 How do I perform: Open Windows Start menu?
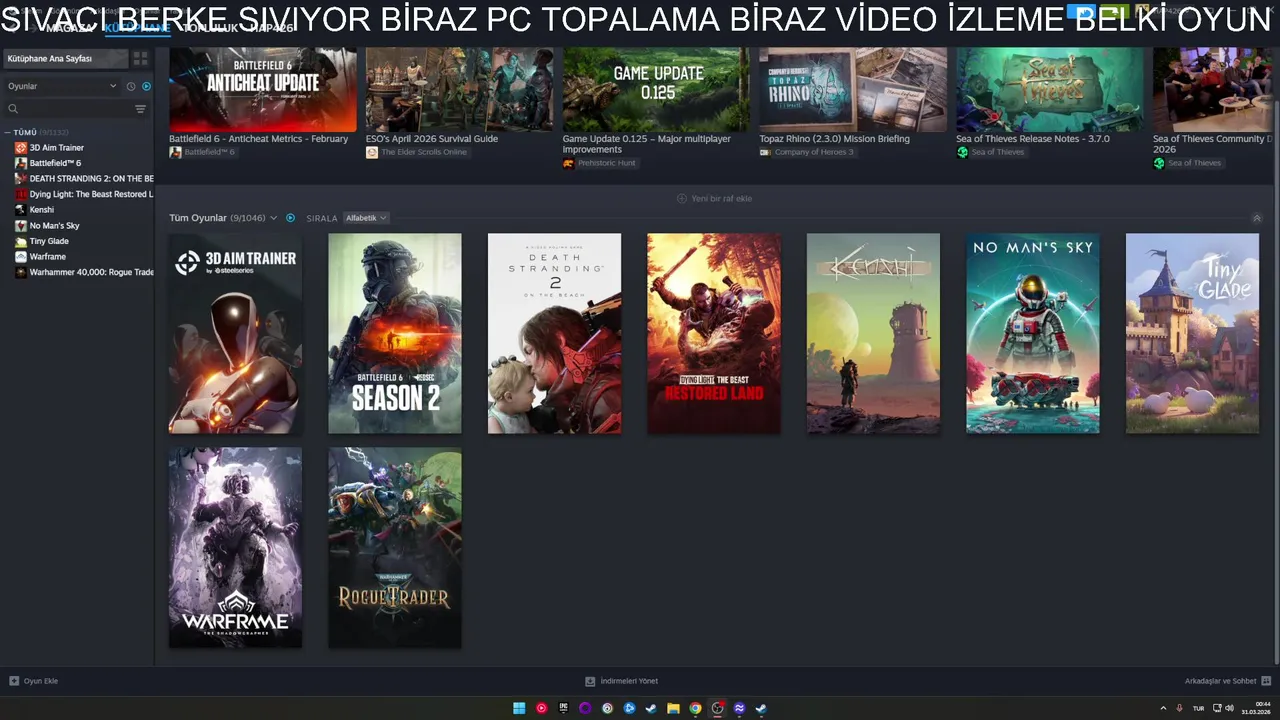click(x=519, y=708)
